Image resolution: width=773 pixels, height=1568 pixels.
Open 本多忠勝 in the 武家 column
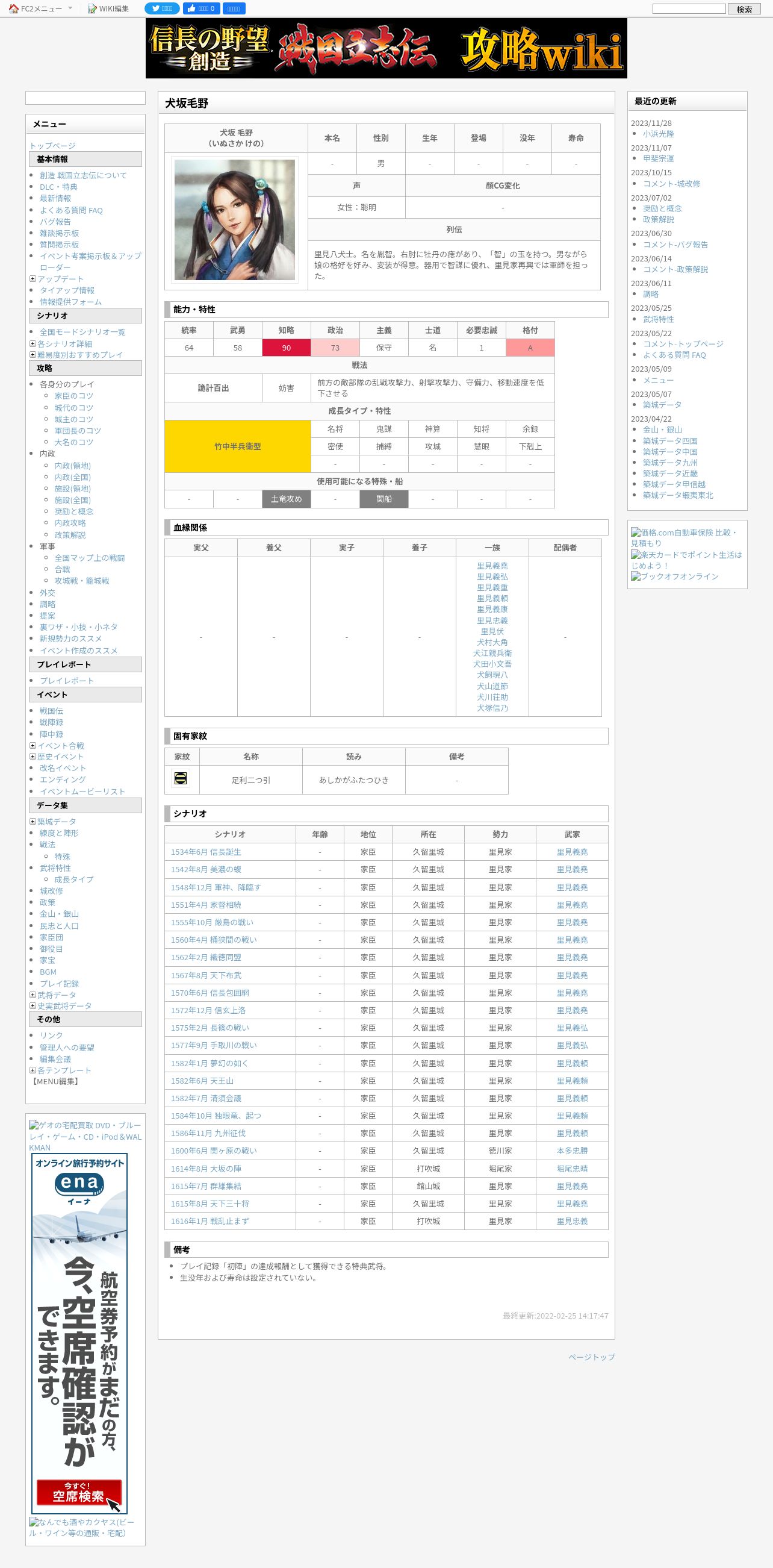tap(573, 1151)
